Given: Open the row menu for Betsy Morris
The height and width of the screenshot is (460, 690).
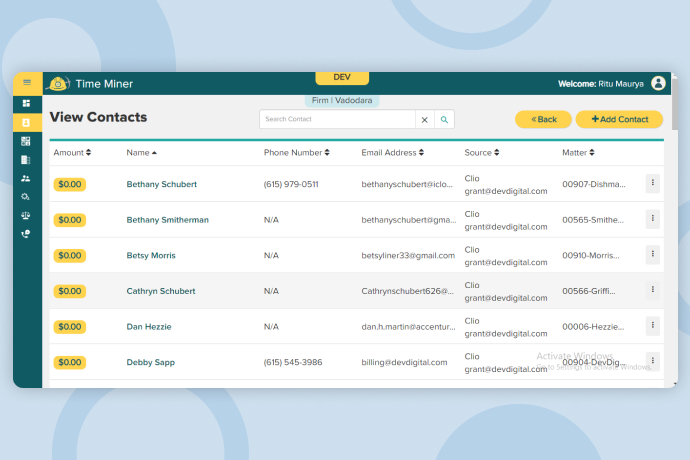Looking at the screenshot, I should [x=653, y=254].
